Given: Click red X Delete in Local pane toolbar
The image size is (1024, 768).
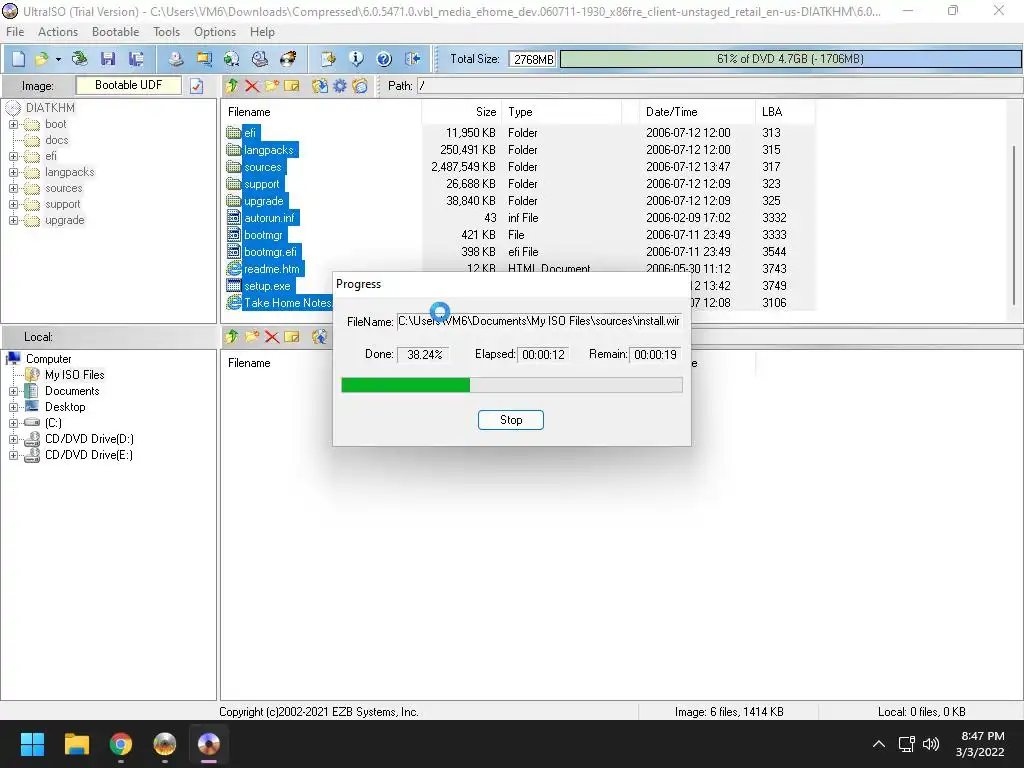Looking at the screenshot, I should pos(272,336).
